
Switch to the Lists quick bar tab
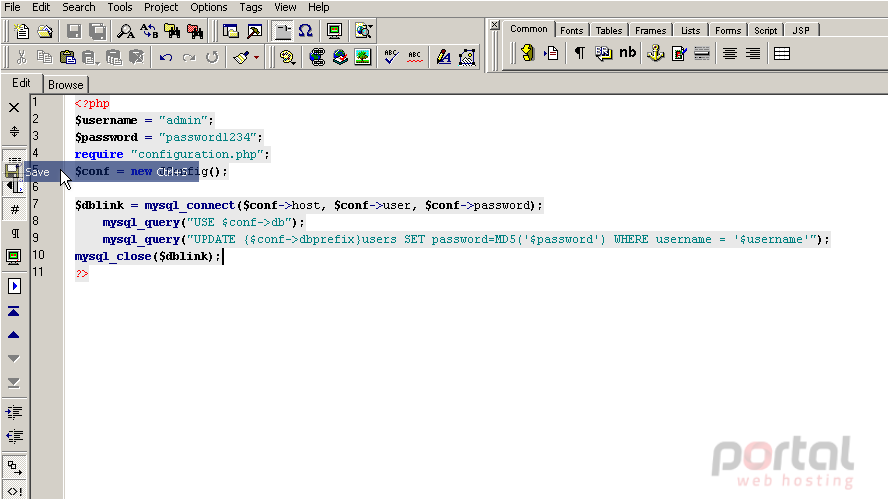tap(691, 31)
